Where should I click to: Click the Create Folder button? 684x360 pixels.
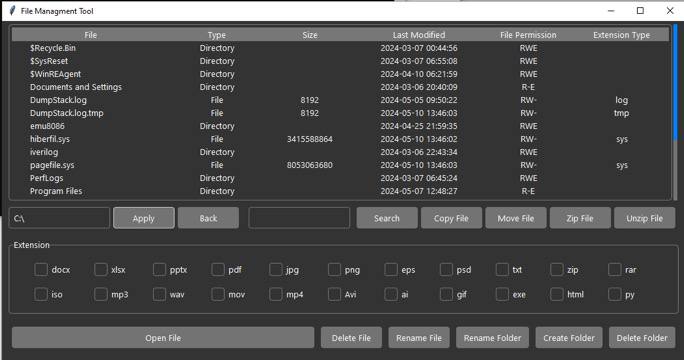point(569,338)
